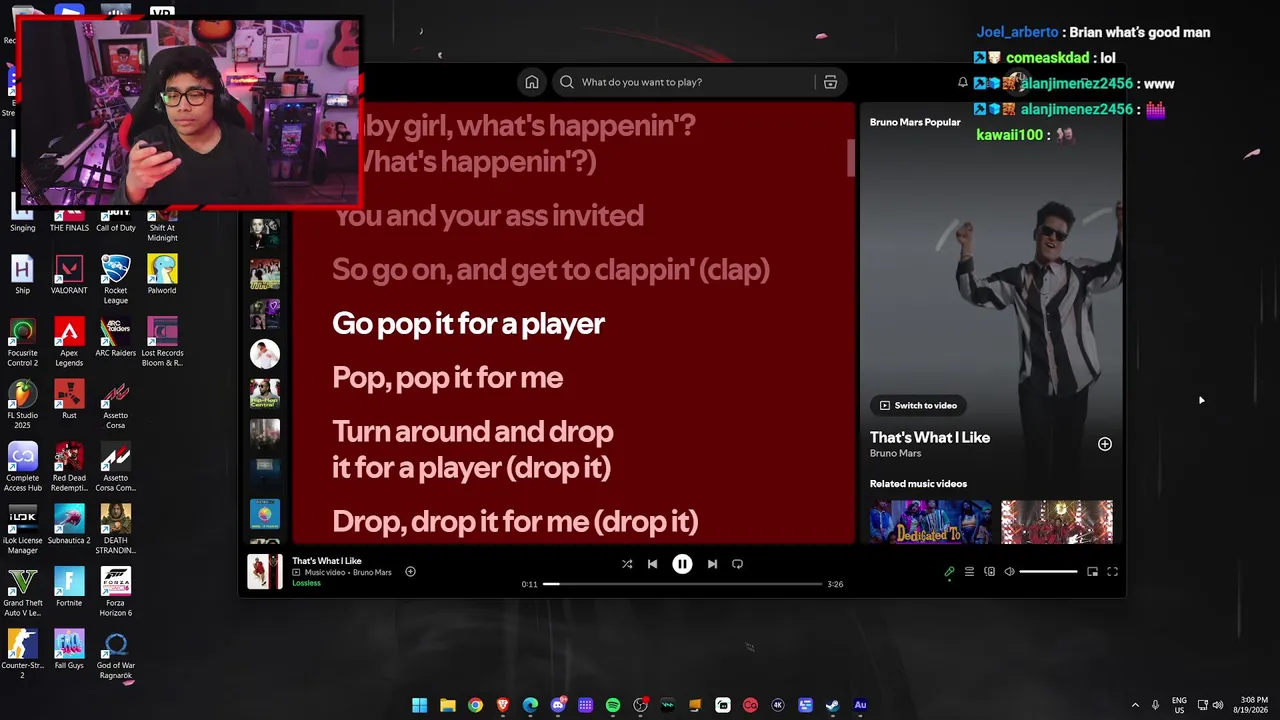
Task: Open the Windows Start menu
Action: pos(420,705)
